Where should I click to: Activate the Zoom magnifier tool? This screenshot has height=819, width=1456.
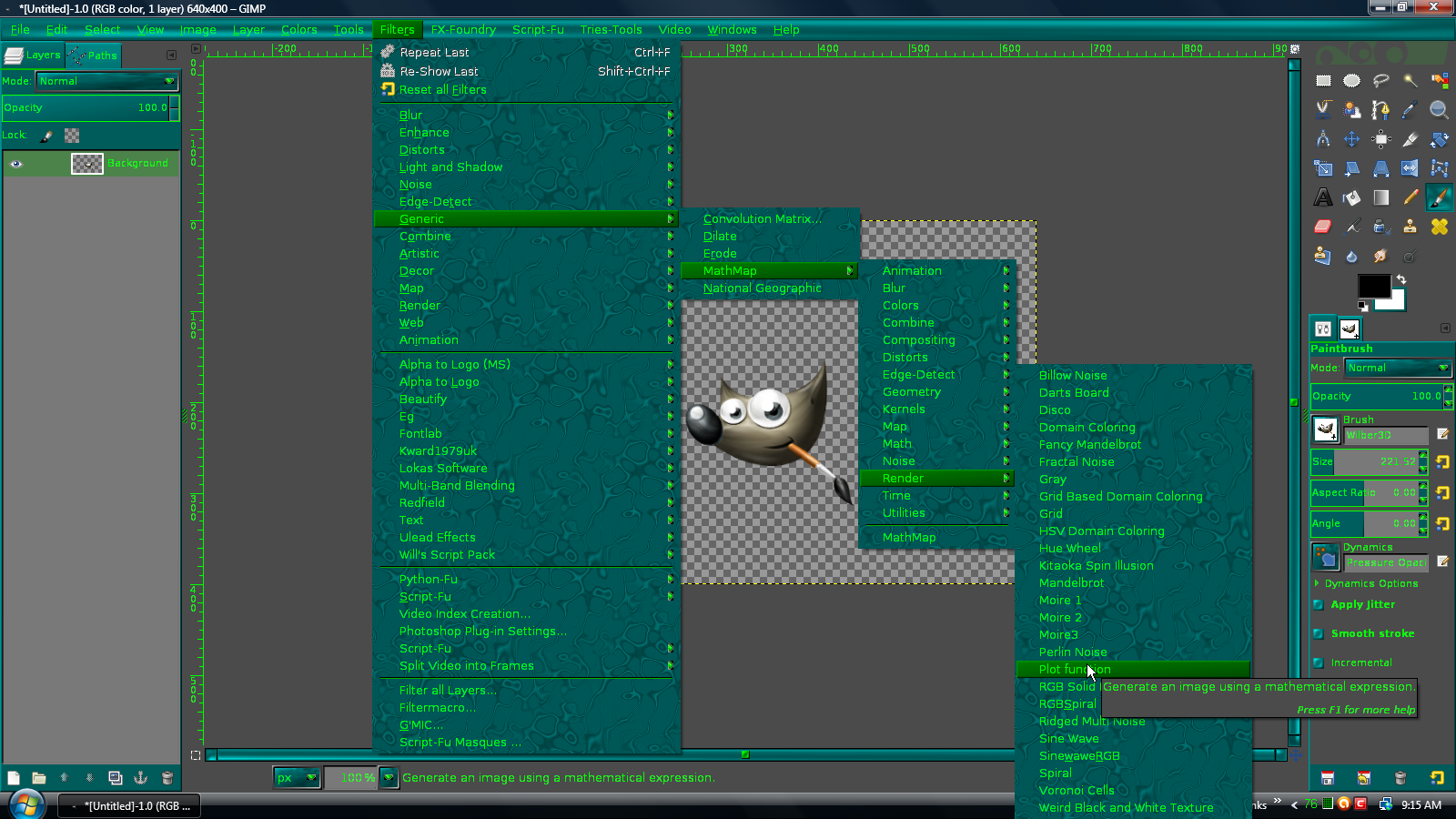(1438, 110)
